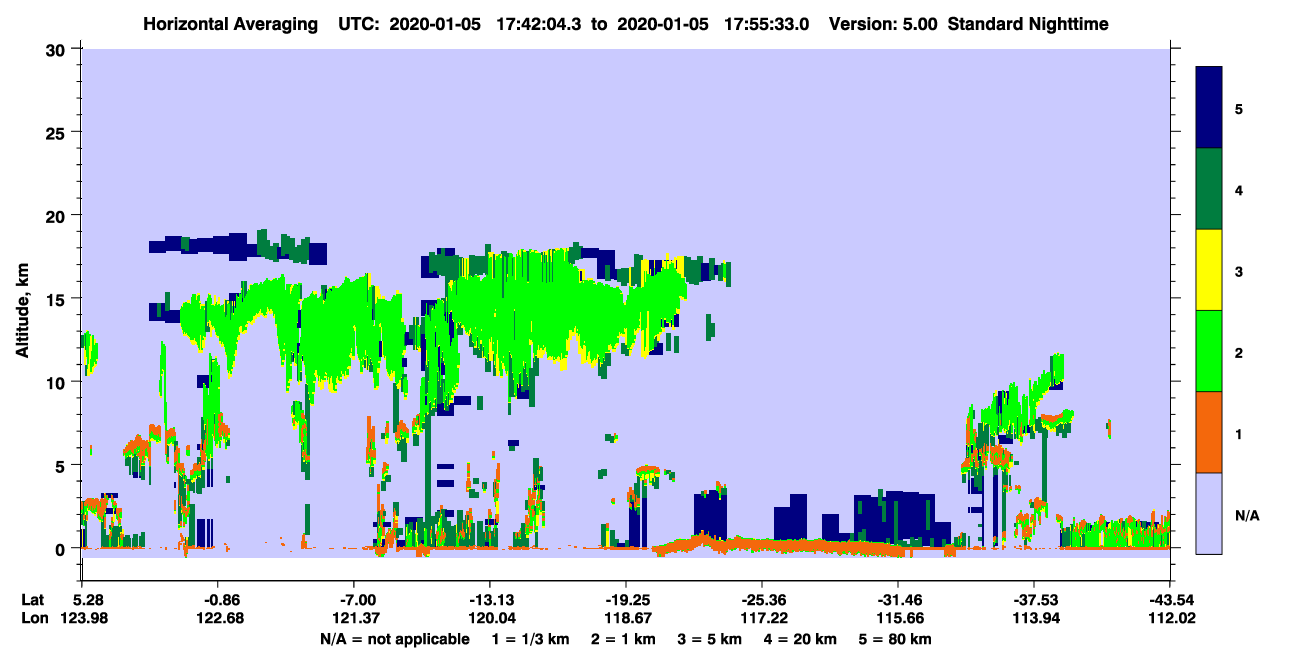1300x667 pixels.
Task: Click longitude value 120.04
Action: click(490, 617)
